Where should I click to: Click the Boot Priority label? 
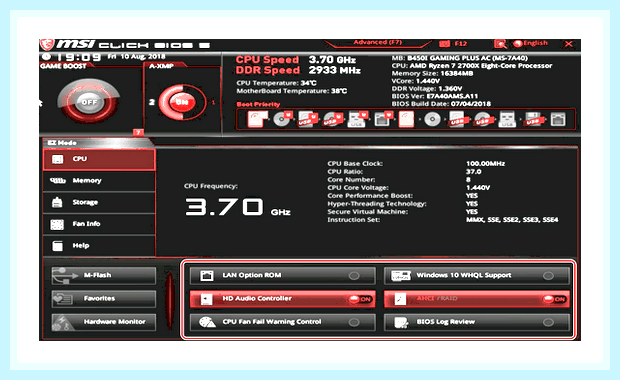click(258, 104)
